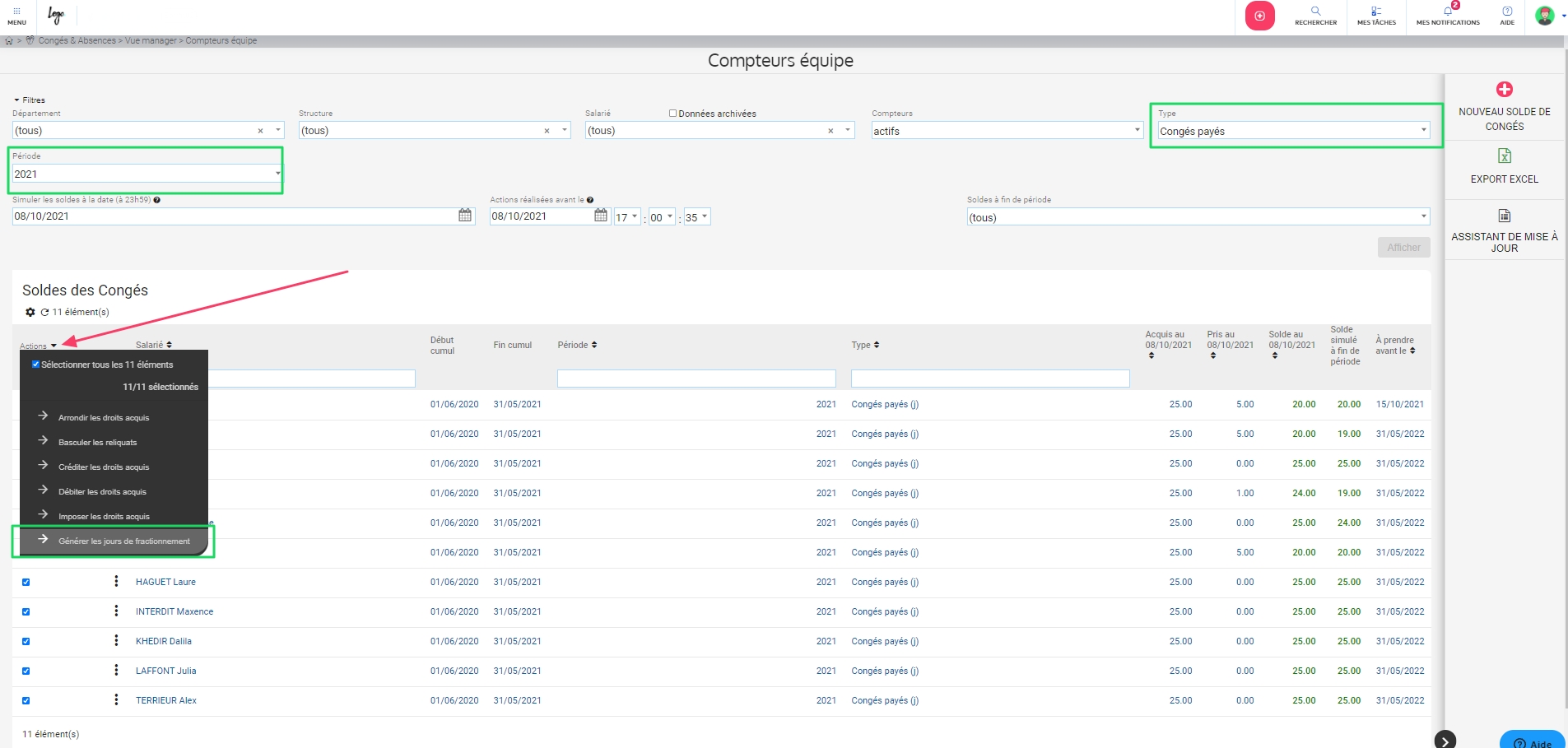Click the Export Excel icon
The width and height of the screenshot is (1568, 748).
(1504, 156)
